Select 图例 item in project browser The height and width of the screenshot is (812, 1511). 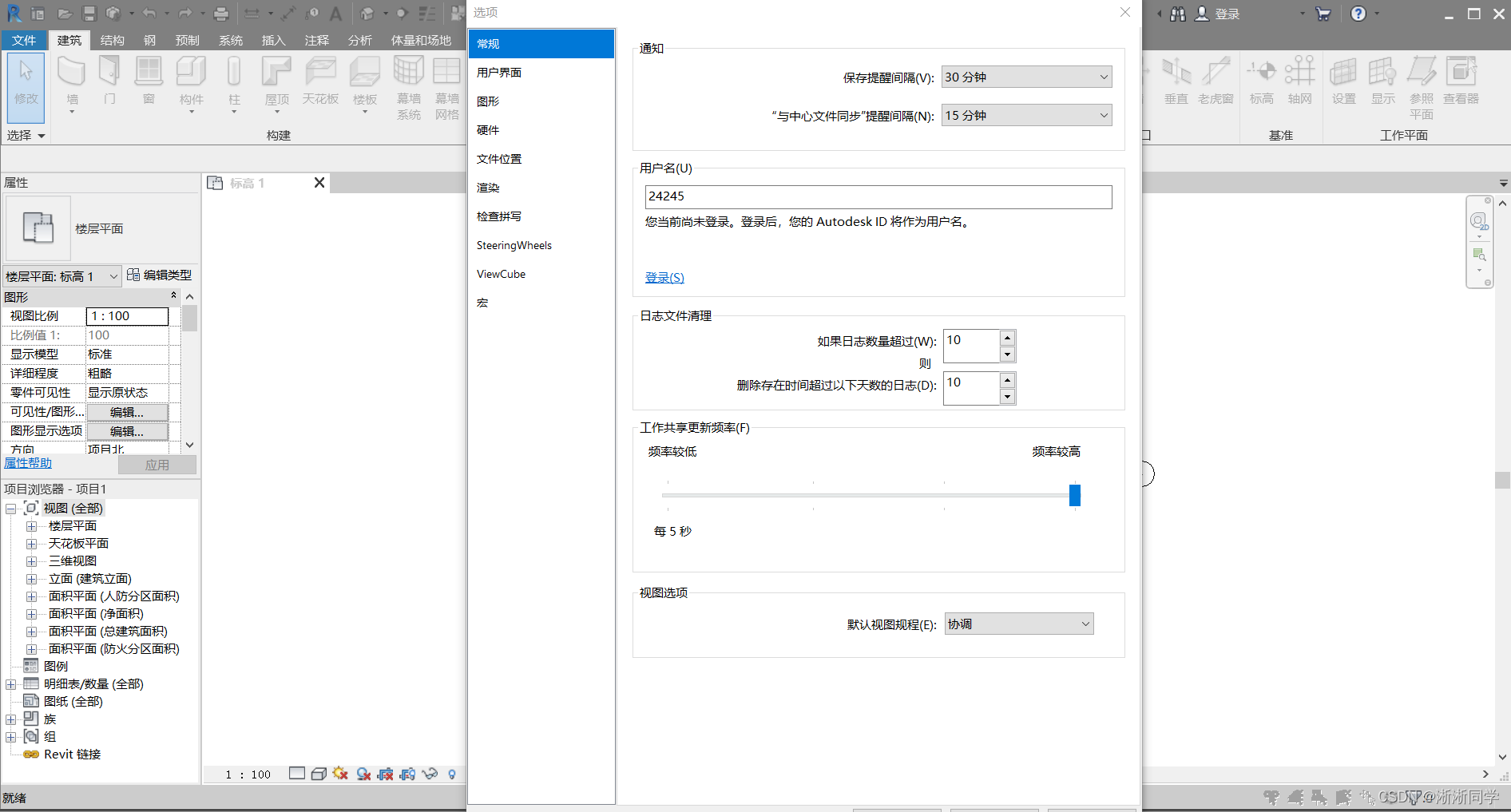(56, 667)
